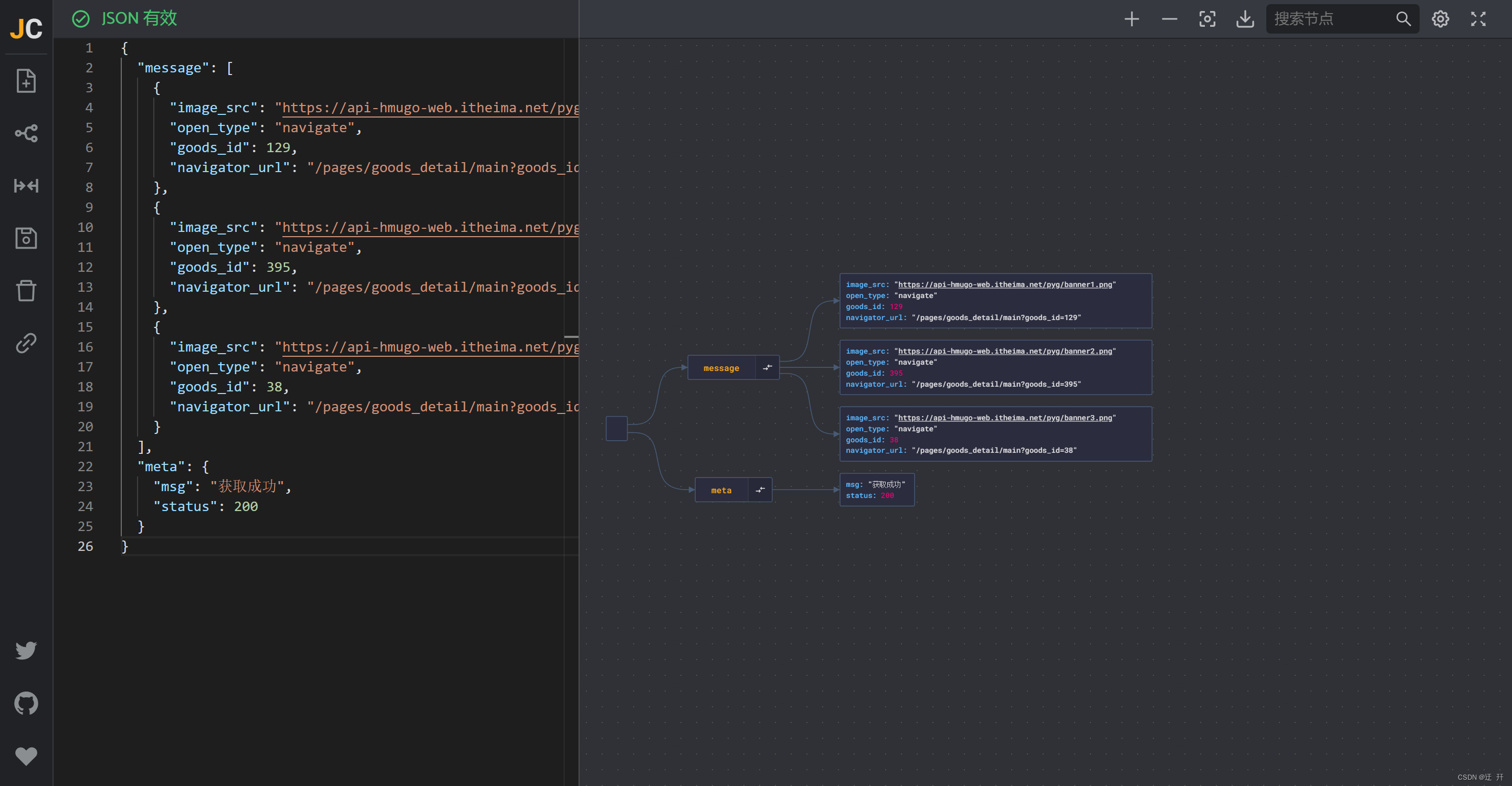Click the "message" key on line 2
1512x786 pixels.
pos(173,68)
